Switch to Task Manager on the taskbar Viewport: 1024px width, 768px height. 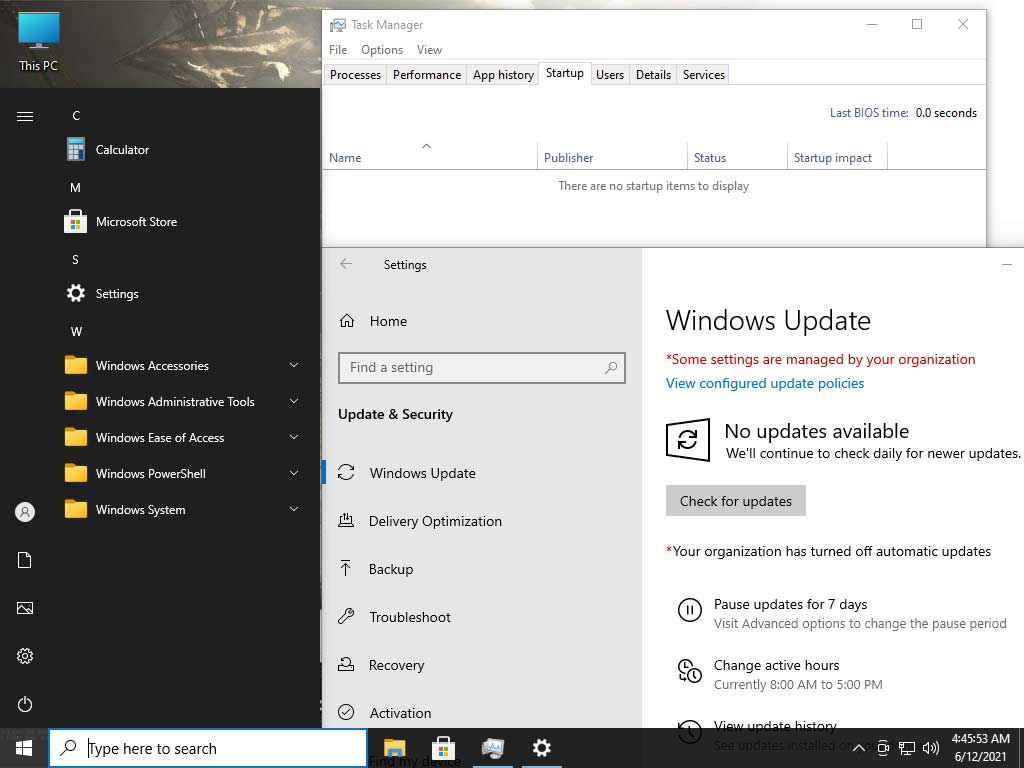click(x=492, y=748)
